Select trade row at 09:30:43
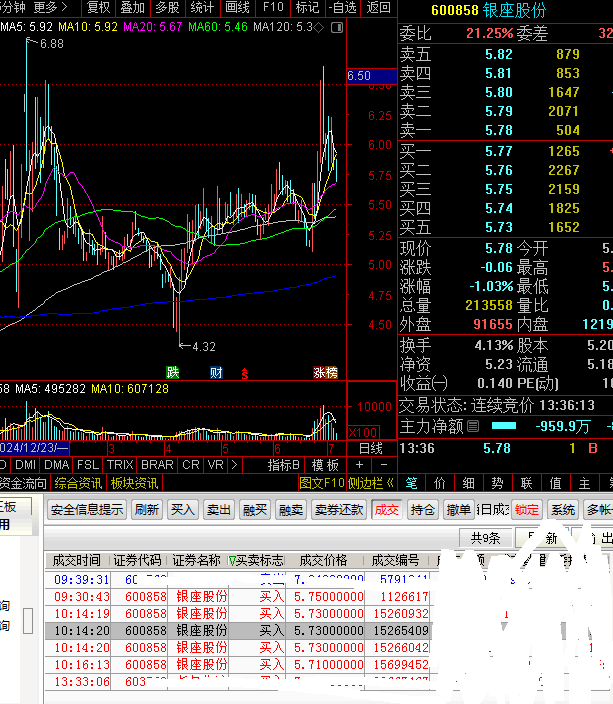The image size is (613, 704). (x=238, y=597)
